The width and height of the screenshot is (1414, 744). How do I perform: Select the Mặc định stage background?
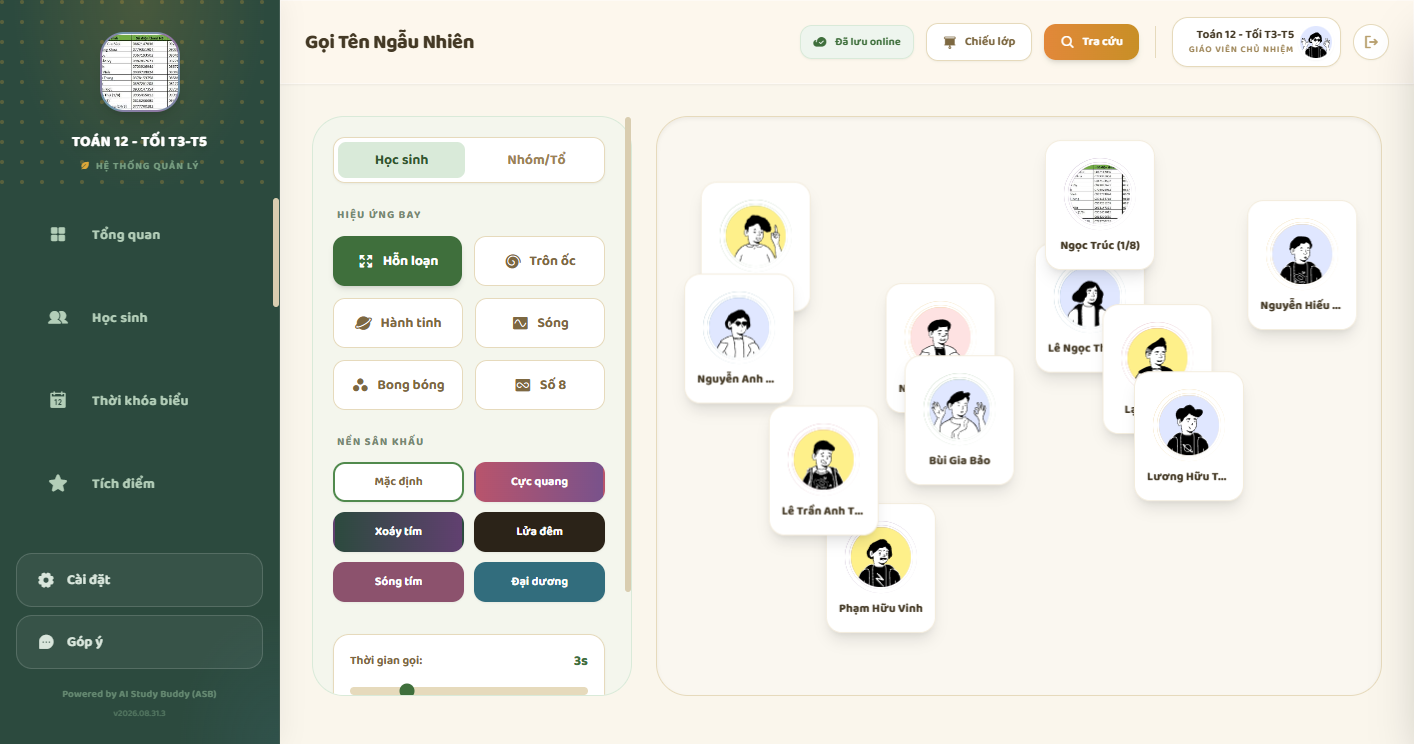[x=398, y=482]
